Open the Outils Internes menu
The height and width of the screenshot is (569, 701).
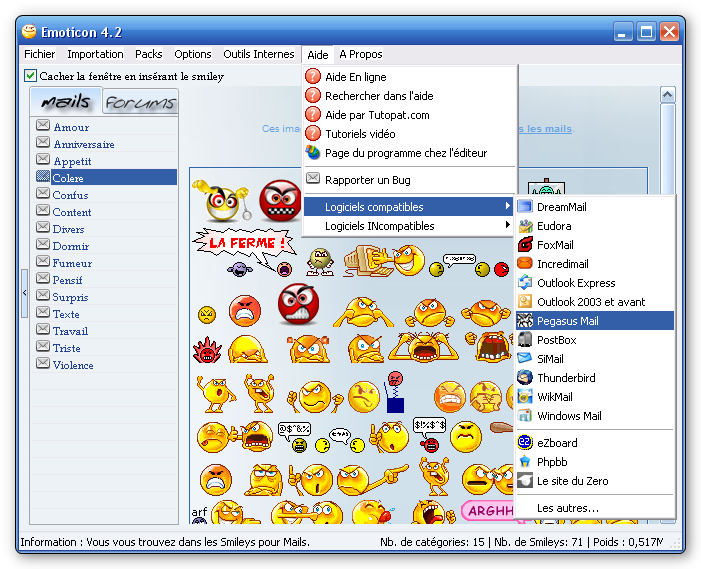pos(259,54)
